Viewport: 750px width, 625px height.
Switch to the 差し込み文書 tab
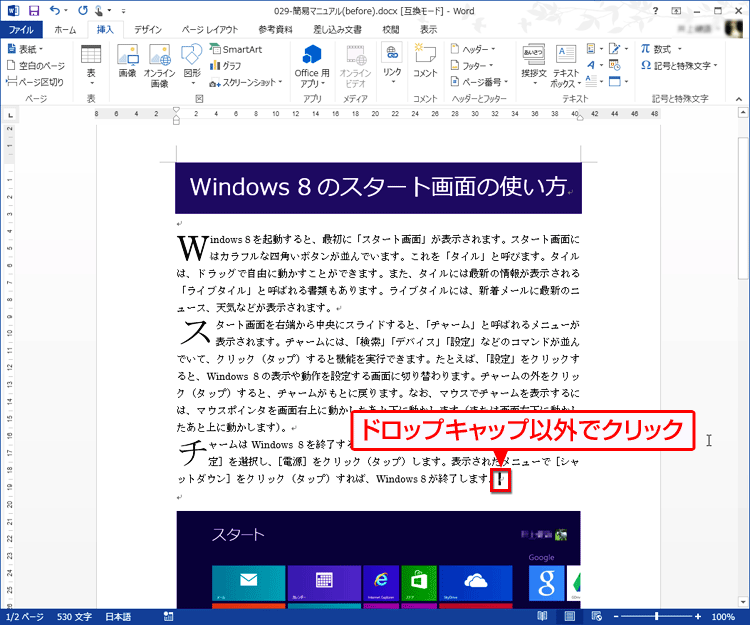337,30
